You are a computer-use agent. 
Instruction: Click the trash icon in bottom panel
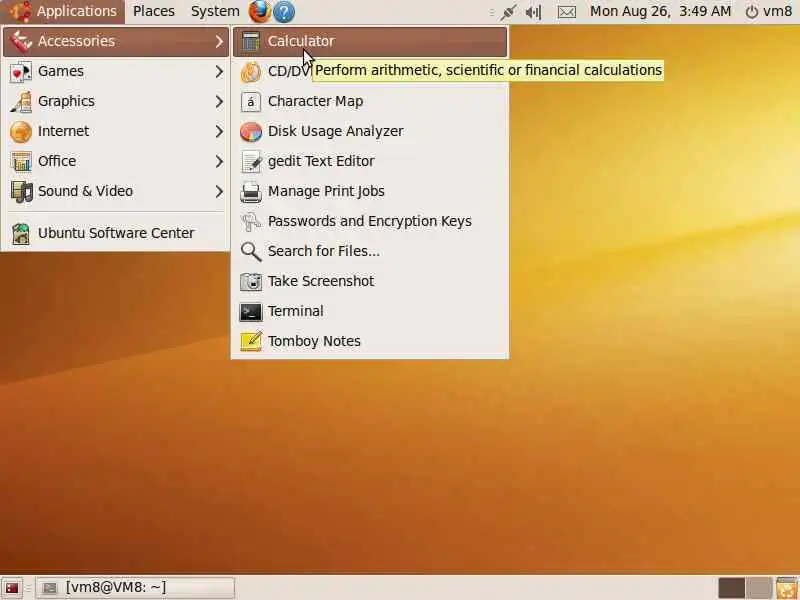787,587
